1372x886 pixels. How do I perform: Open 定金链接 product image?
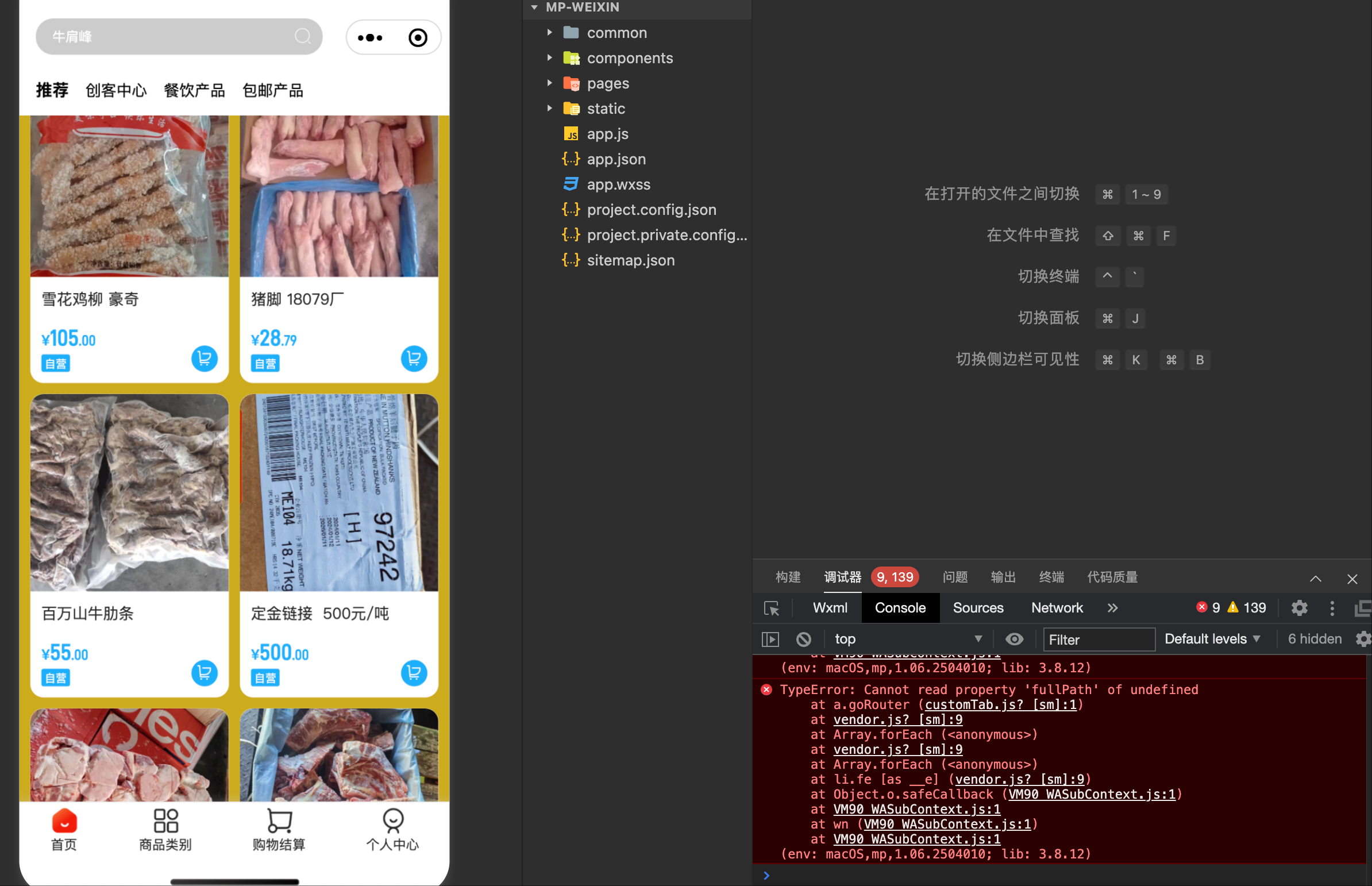tap(339, 492)
